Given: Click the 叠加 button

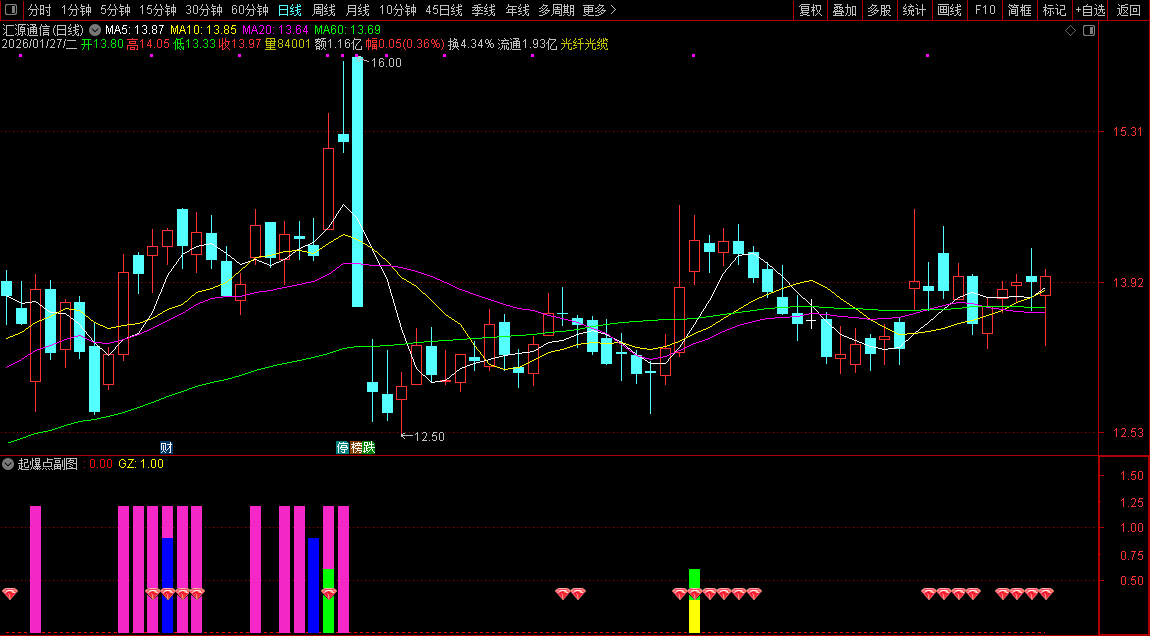Looking at the screenshot, I should pos(845,10).
